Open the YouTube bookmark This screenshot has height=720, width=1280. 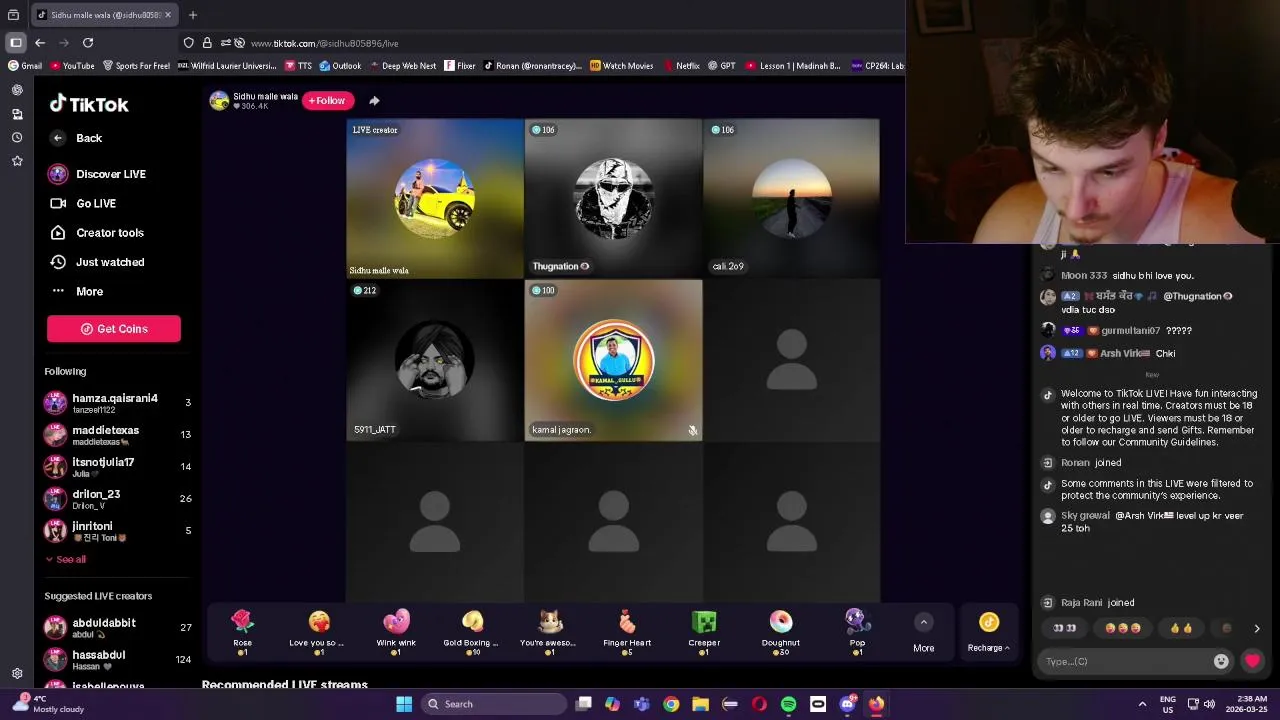[x=72, y=66]
